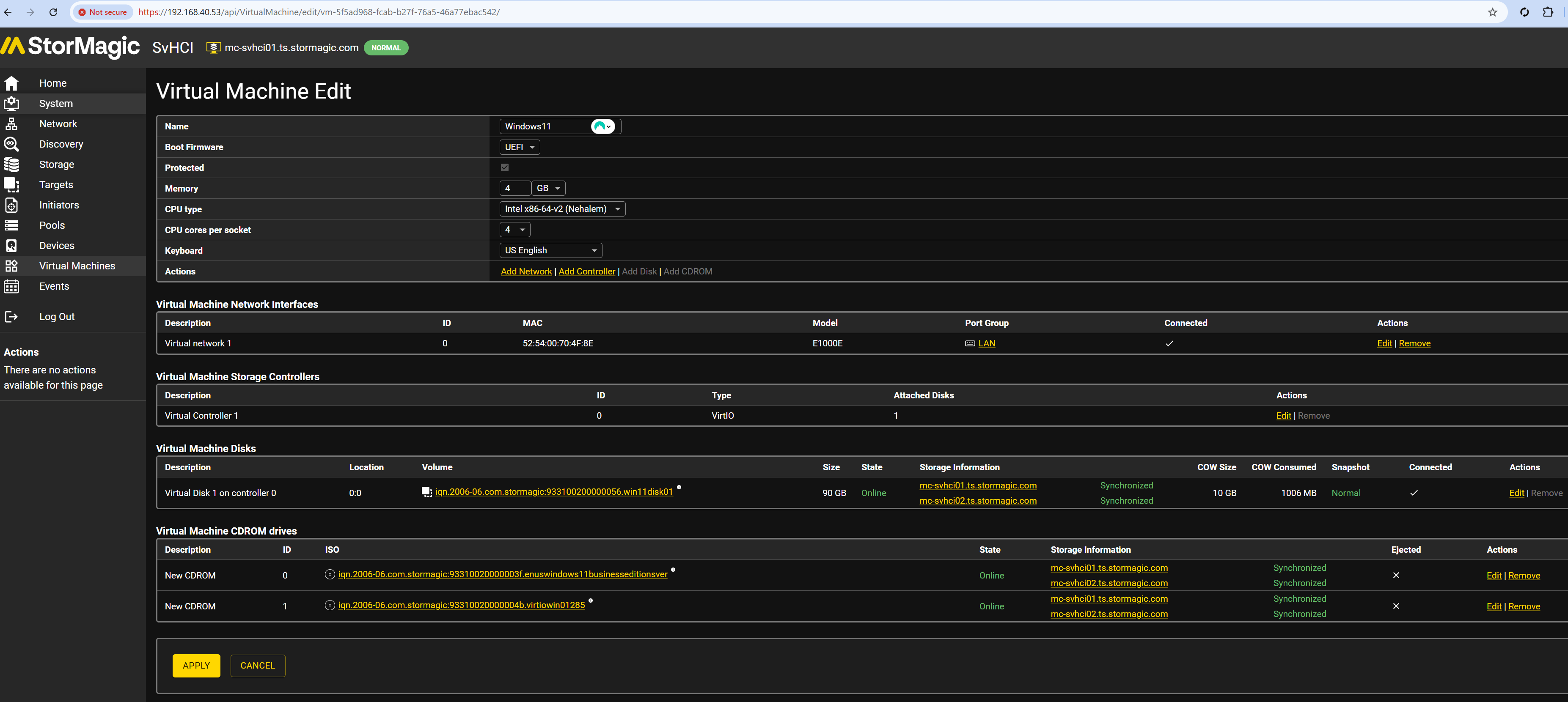Click the Storage stack icon
Screen dimensions: 1568x702
tap(11, 164)
